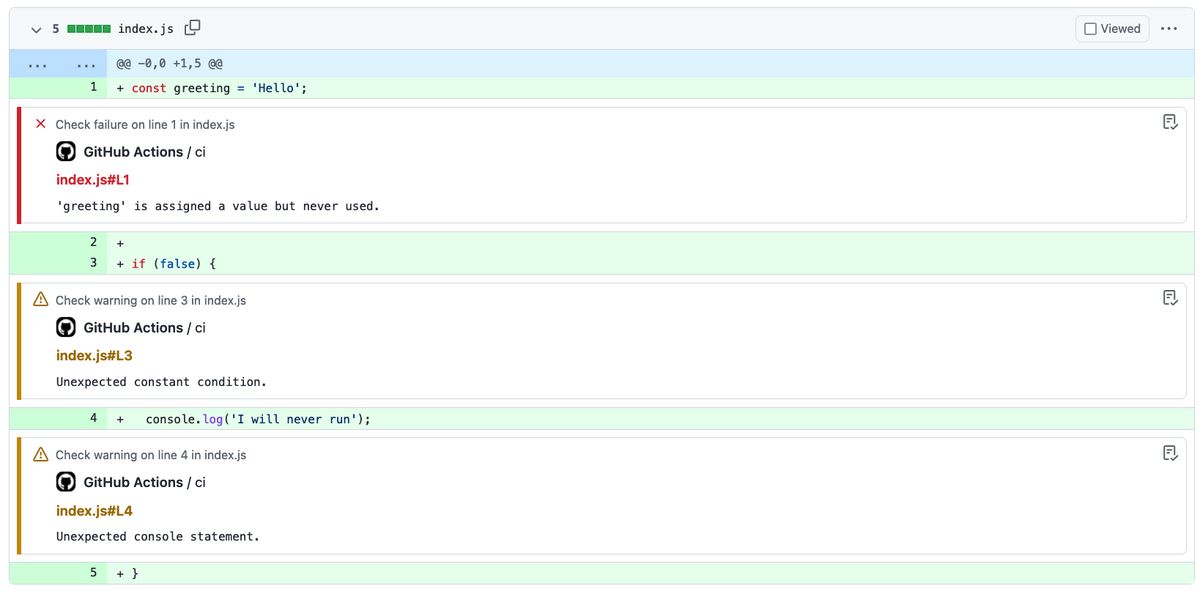Click message "Unexpected constant condition."

[x=162, y=382]
